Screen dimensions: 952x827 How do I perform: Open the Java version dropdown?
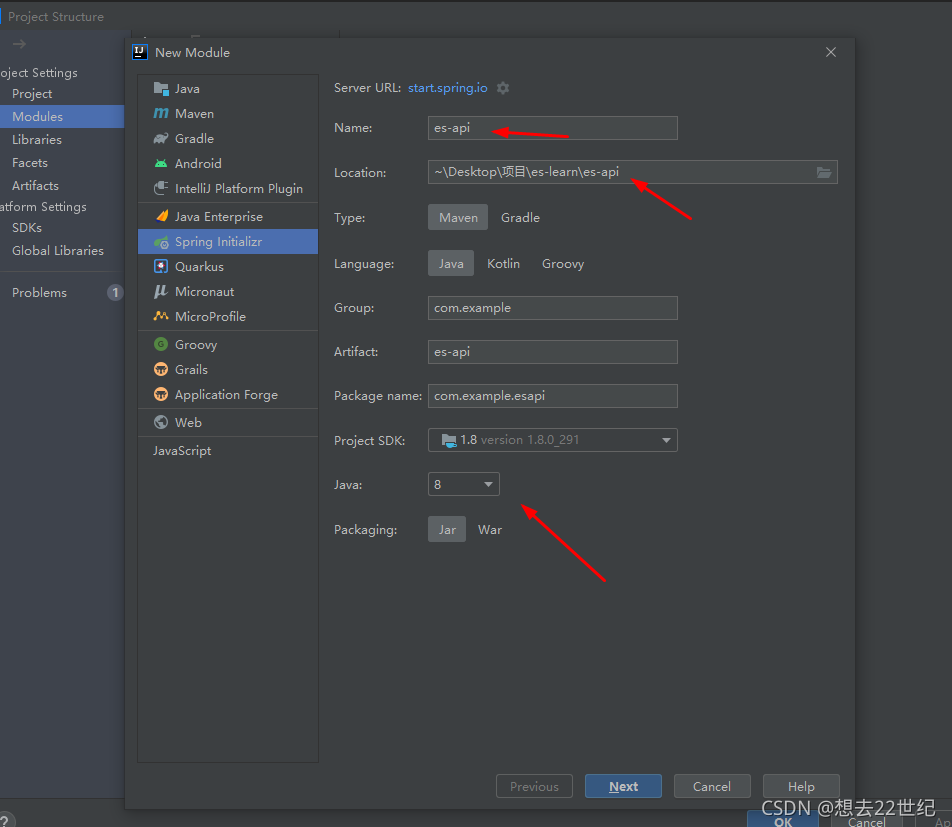pos(464,485)
